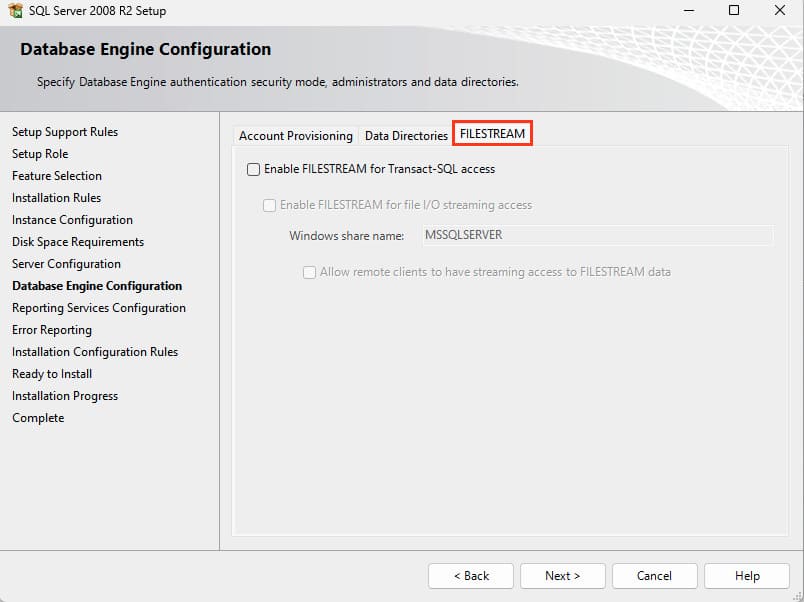Image resolution: width=804 pixels, height=602 pixels.
Task: Click the SQL Server Setup title bar icon
Action: 15,10
